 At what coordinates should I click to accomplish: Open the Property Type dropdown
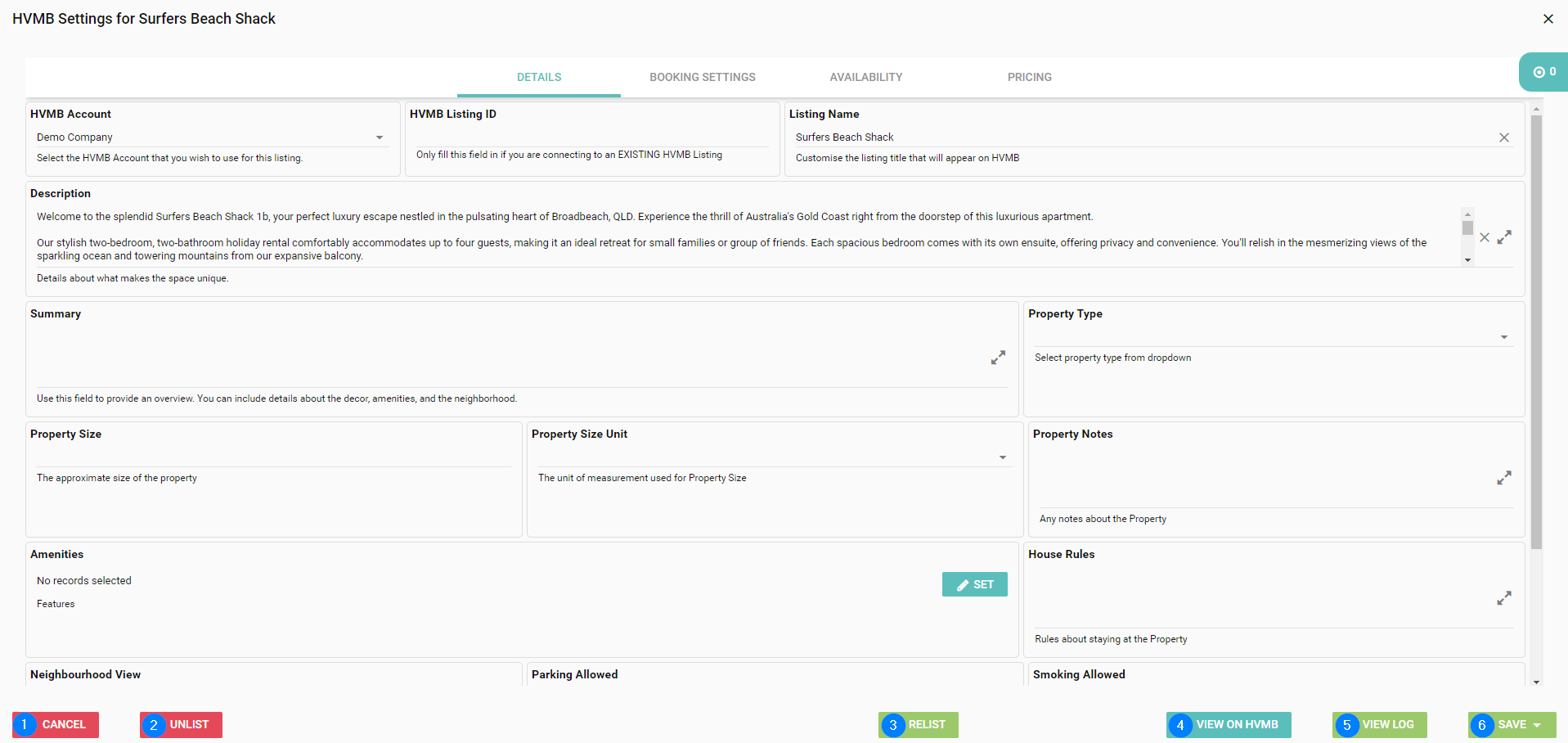coord(1503,337)
